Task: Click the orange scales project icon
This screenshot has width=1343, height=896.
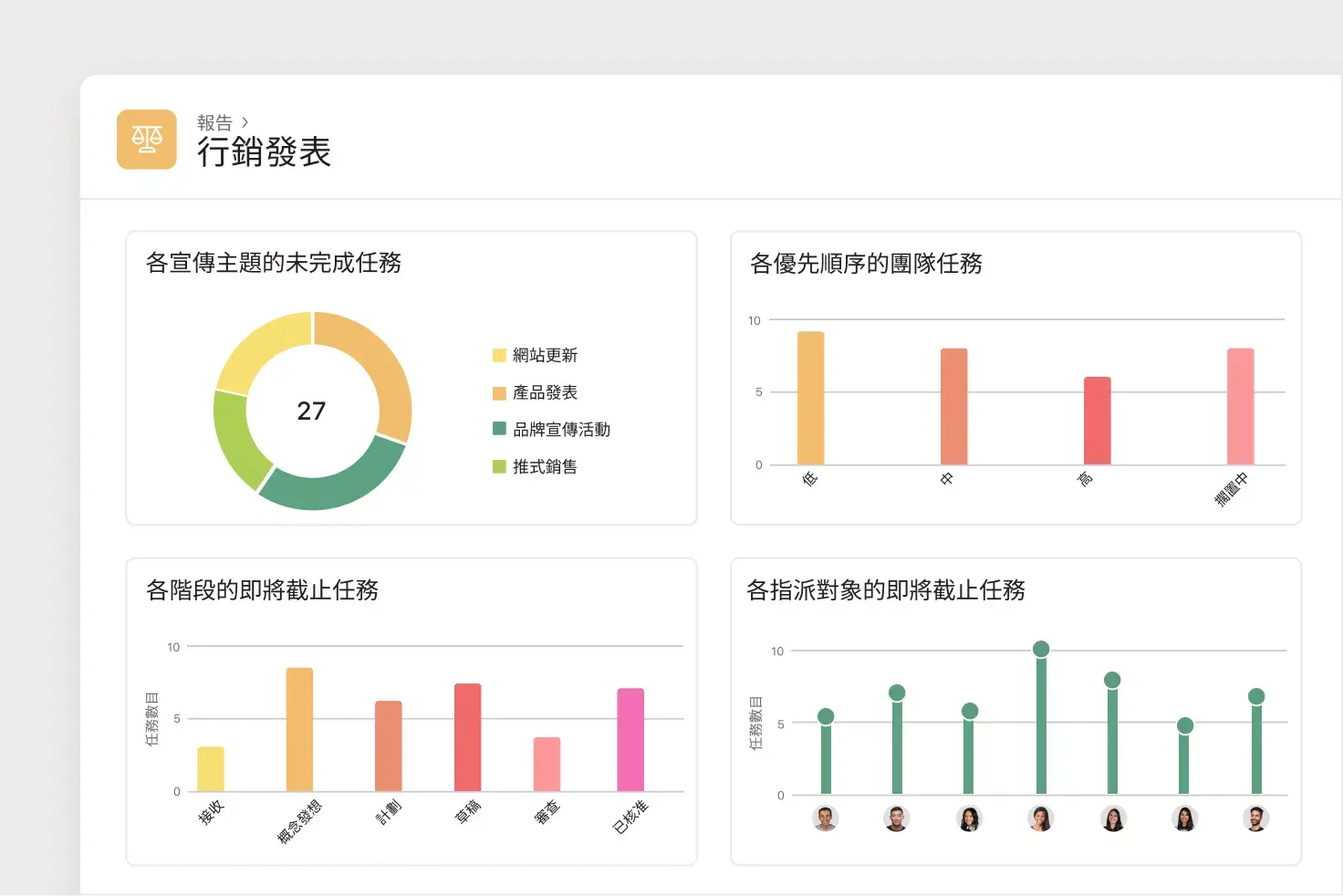Action: pyautogui.click(x=146, y=139)
